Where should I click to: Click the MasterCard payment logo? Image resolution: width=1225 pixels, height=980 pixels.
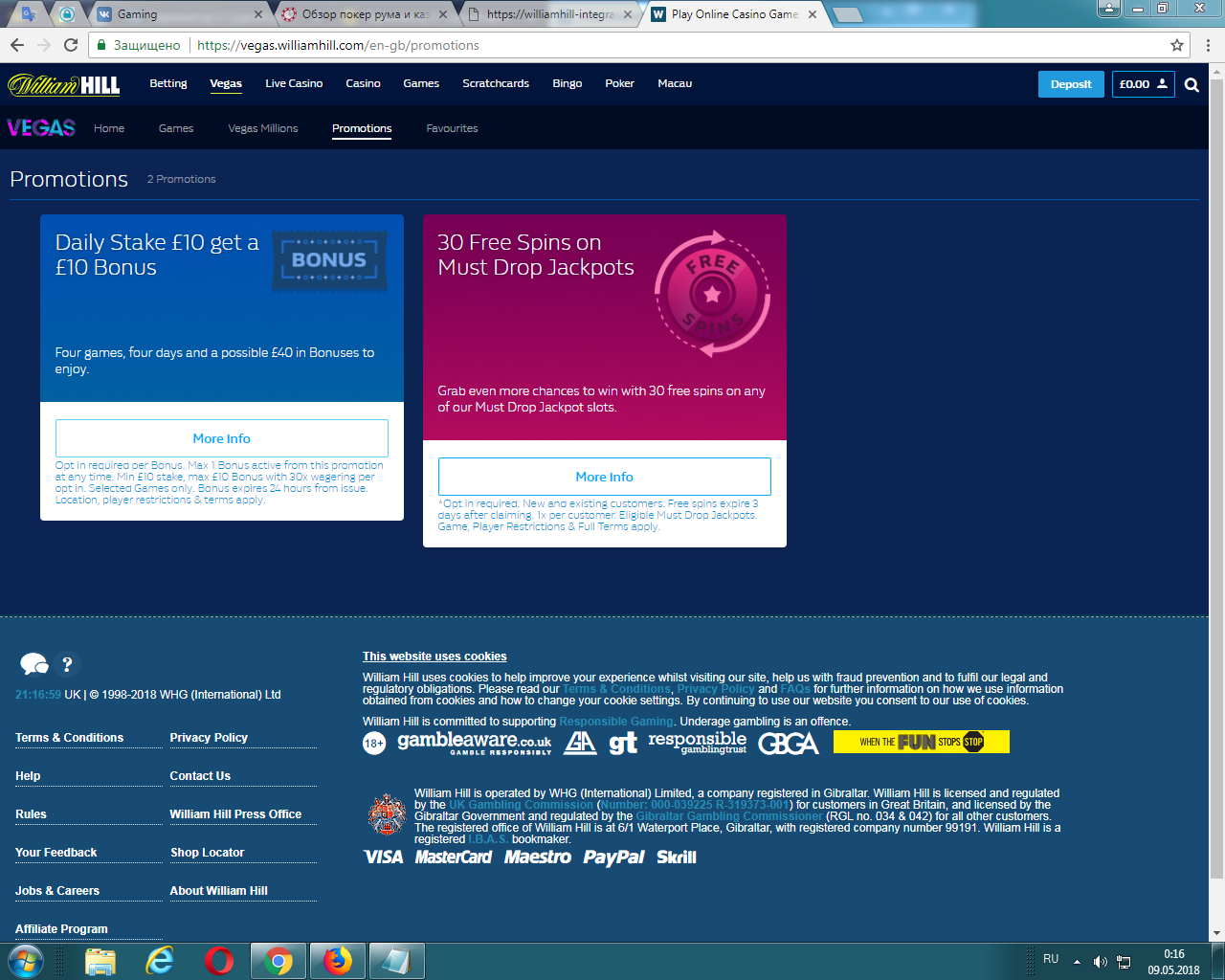(x=454, y=857)
